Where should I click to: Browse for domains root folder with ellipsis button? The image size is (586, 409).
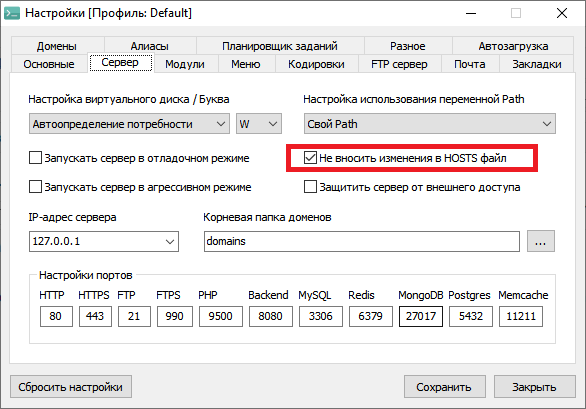540,241
